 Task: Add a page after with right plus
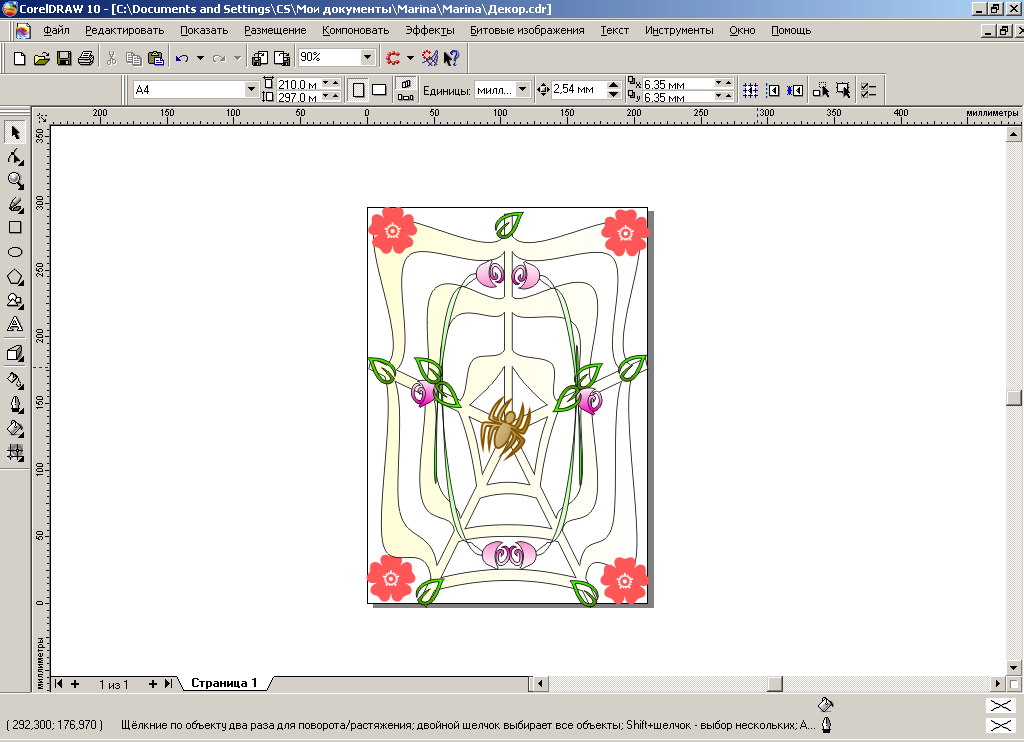(153, 684)
